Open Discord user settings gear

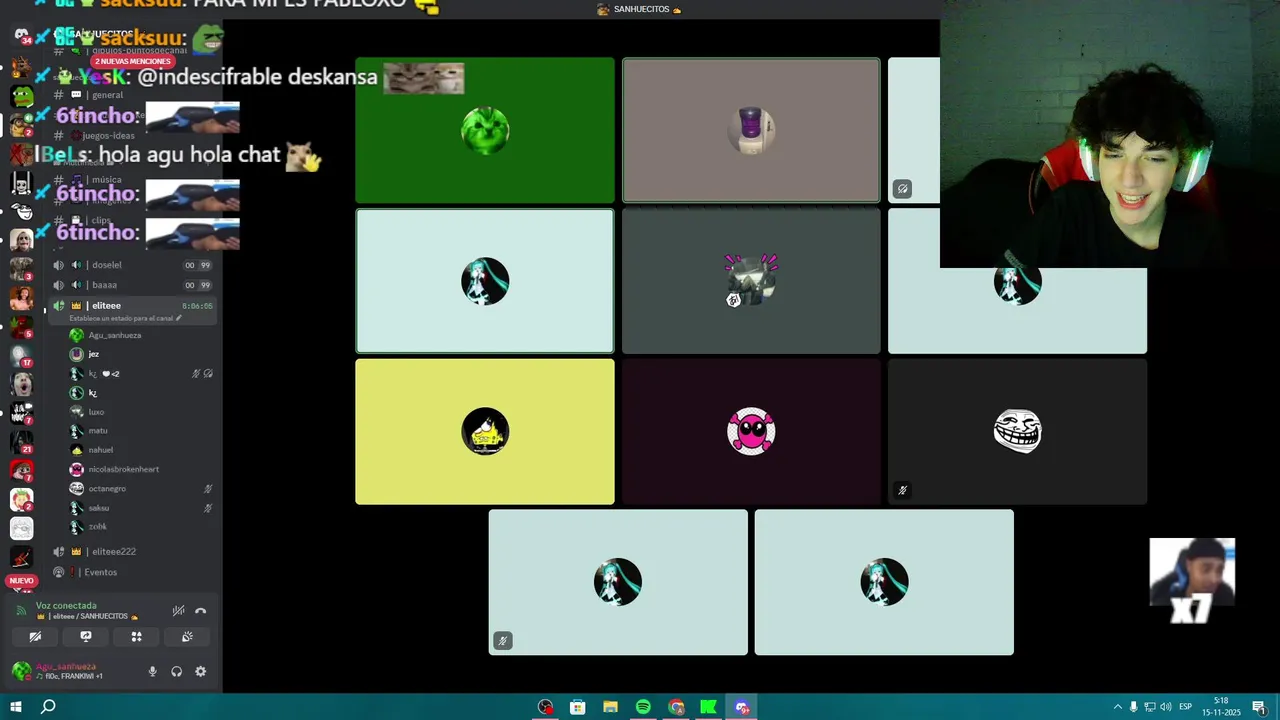201,672
